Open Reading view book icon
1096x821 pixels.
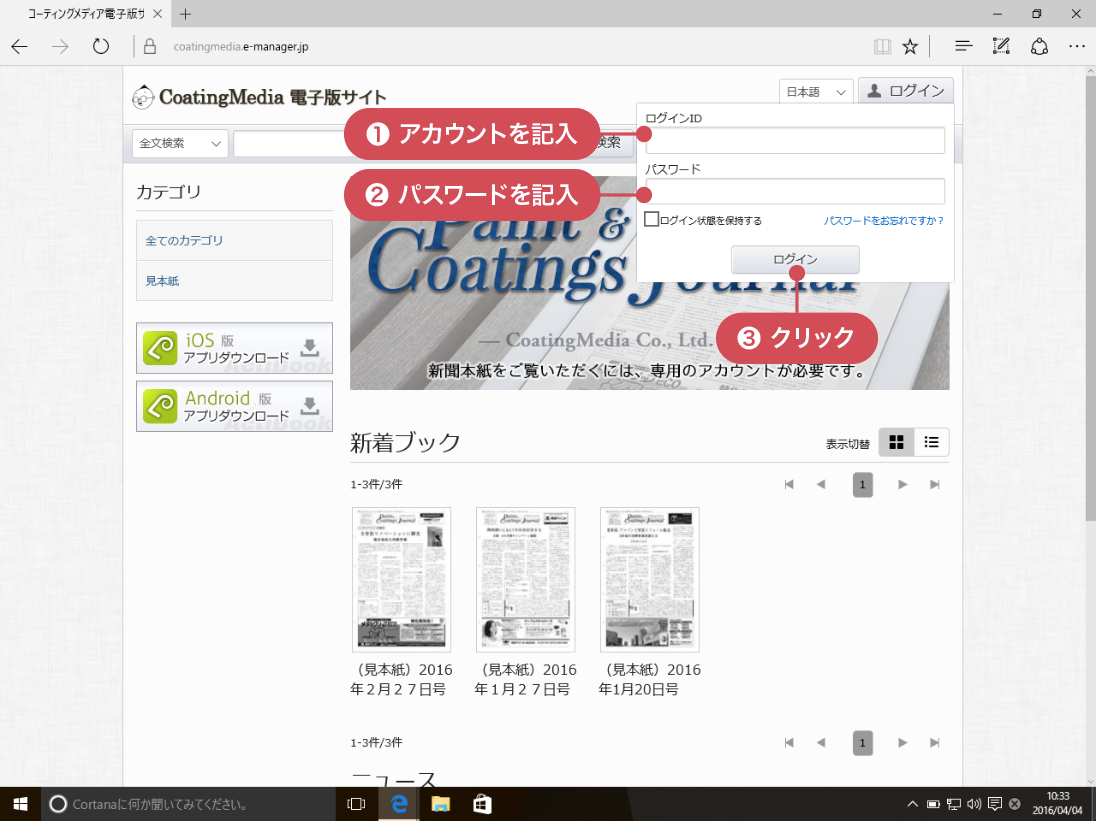point(881,46)
